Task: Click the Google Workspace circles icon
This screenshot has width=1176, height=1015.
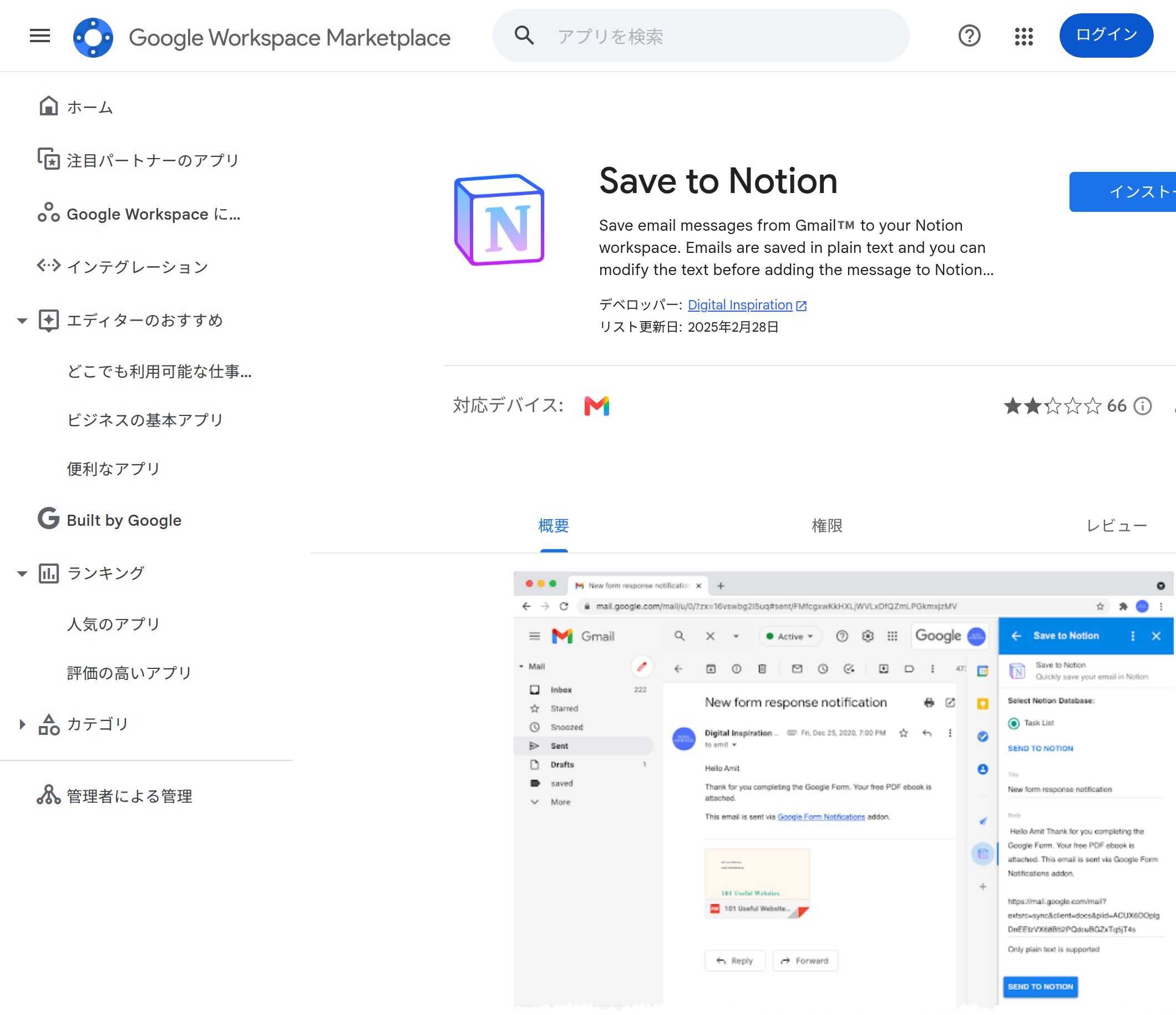Action: (x=48, y=213)
